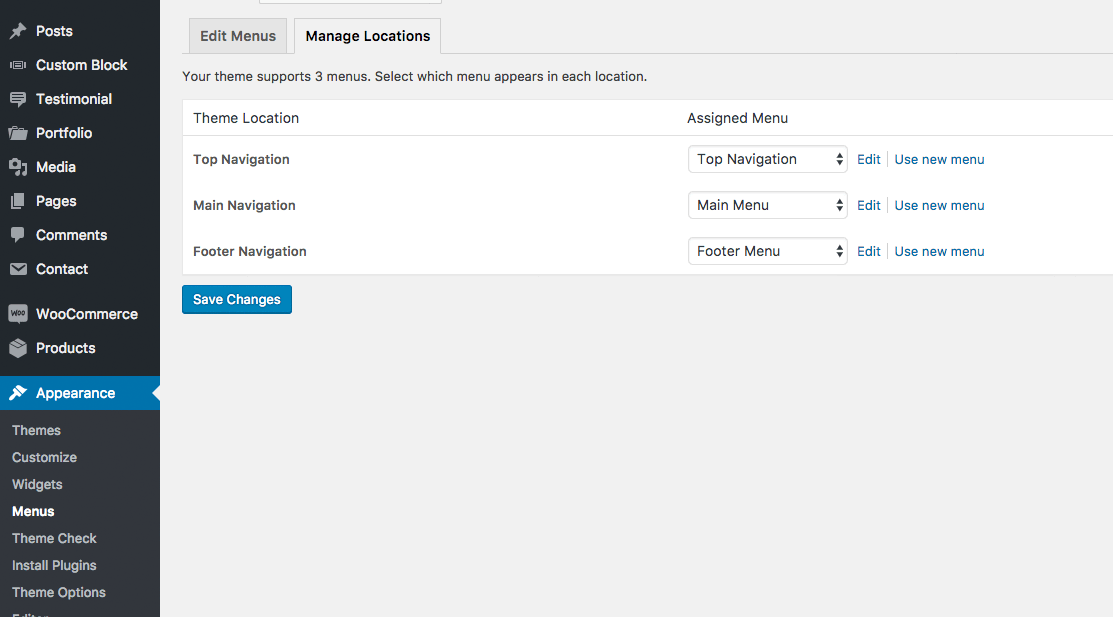Click the Custom Block sidebar icon

click(18, 65)
